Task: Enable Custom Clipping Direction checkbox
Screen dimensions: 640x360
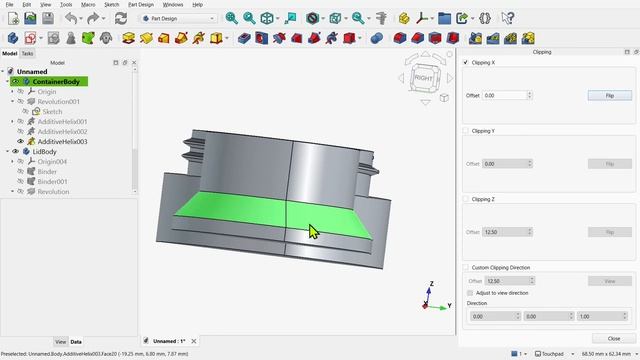Action: coord(466,267)
